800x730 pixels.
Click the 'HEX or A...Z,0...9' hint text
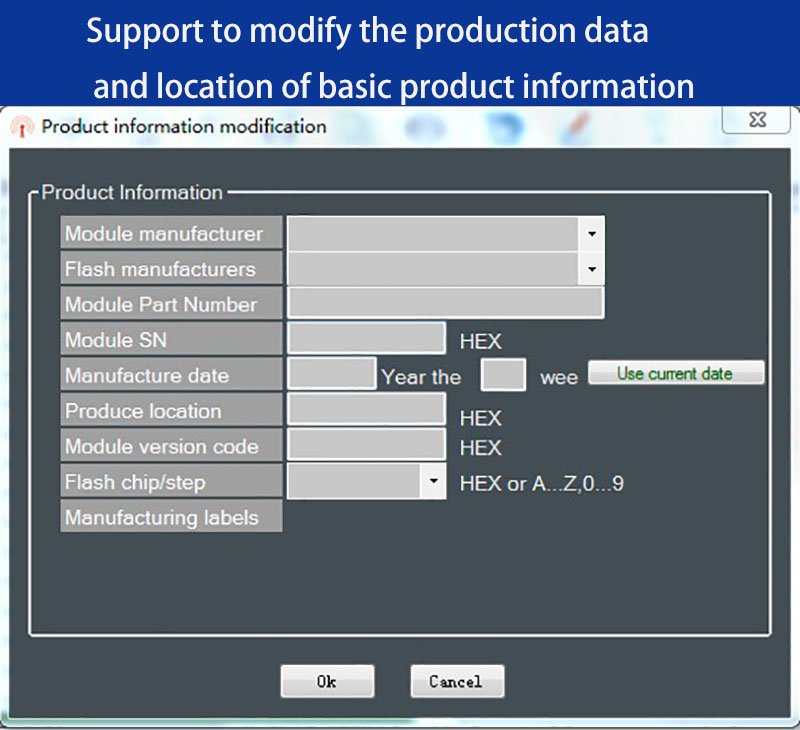coord(541,483)
